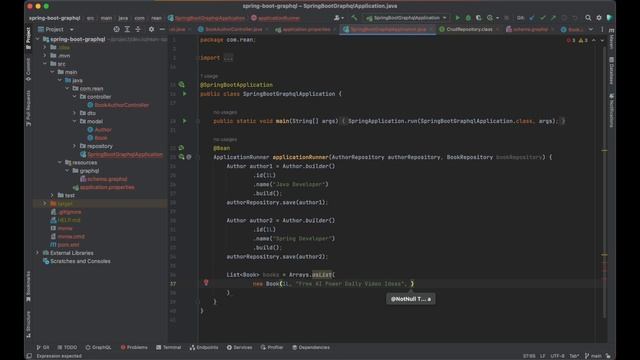Bean gutter icon beside @Bean annotation

coord(181,148)
